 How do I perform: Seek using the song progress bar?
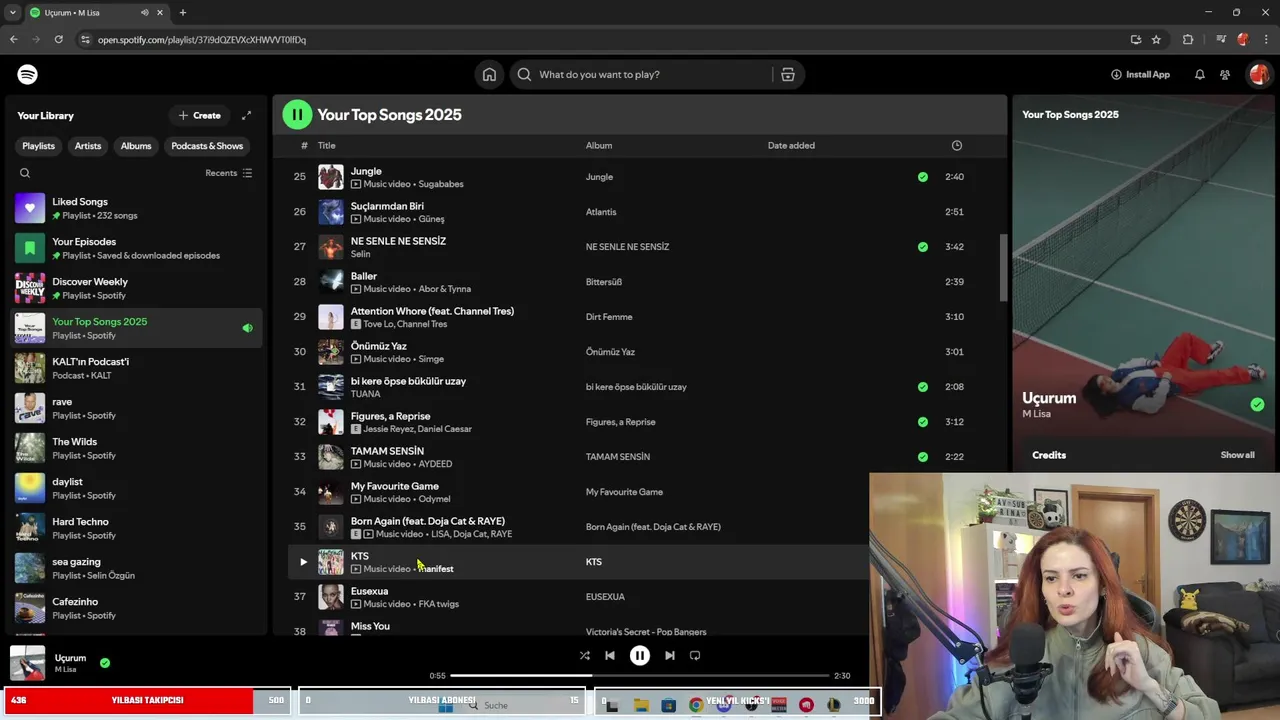tap(640, 676)
